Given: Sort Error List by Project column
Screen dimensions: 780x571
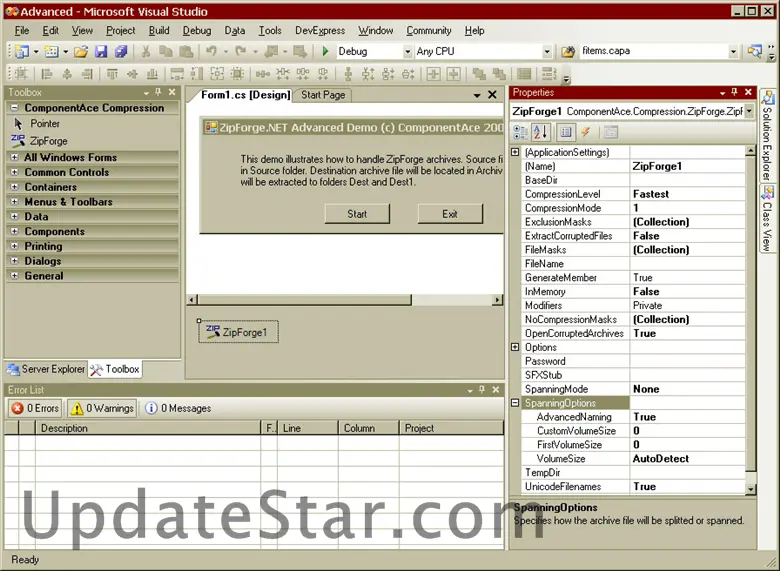Looking at the screenshot, I should 451,428.
